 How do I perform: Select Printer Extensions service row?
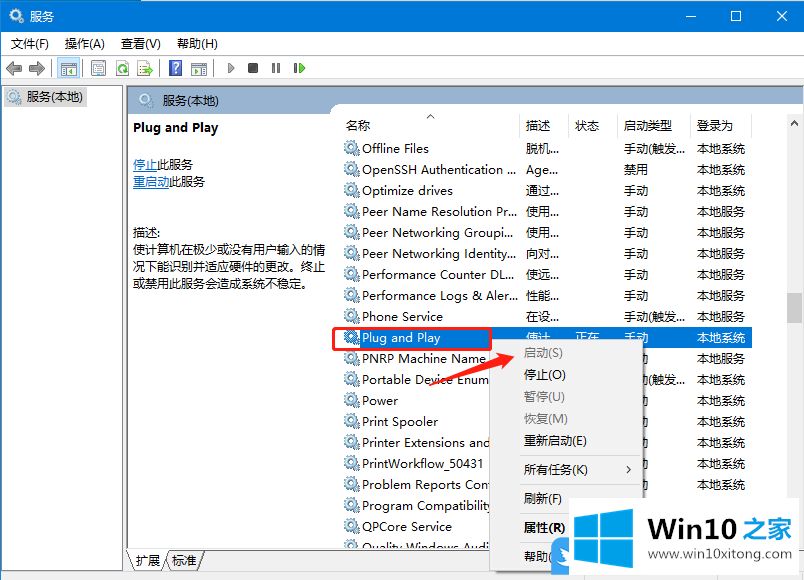coord(416,443)
